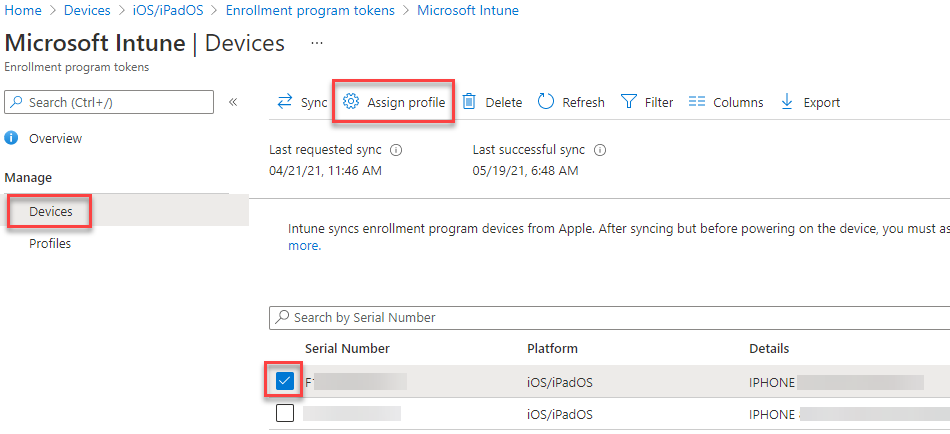Uncheck the first iPhone device row checkbox
Image resolution: width=950 pixels, height=434 pixels.
click(284, 381)
